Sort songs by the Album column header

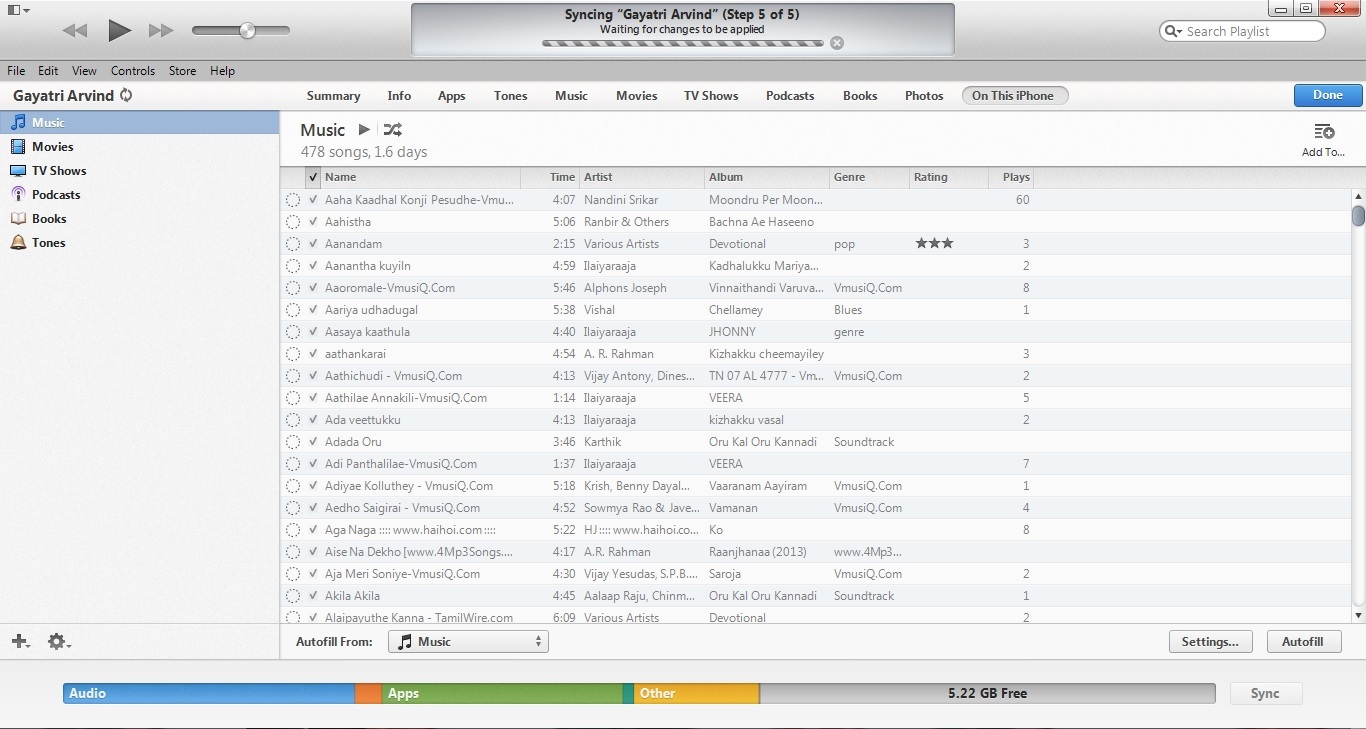coord(767,177)
